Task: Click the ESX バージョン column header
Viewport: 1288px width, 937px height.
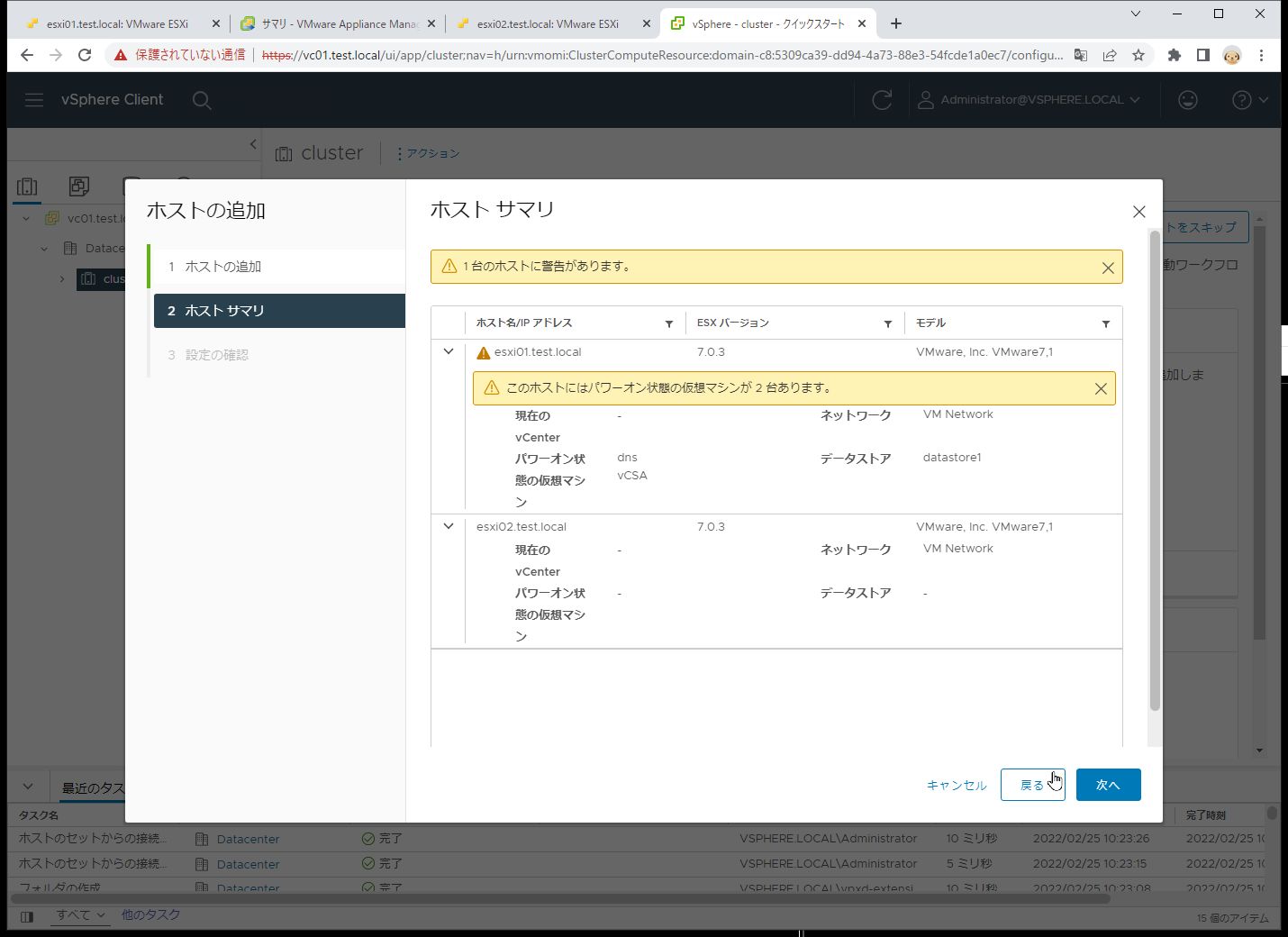Action: [x=733, y=323]
